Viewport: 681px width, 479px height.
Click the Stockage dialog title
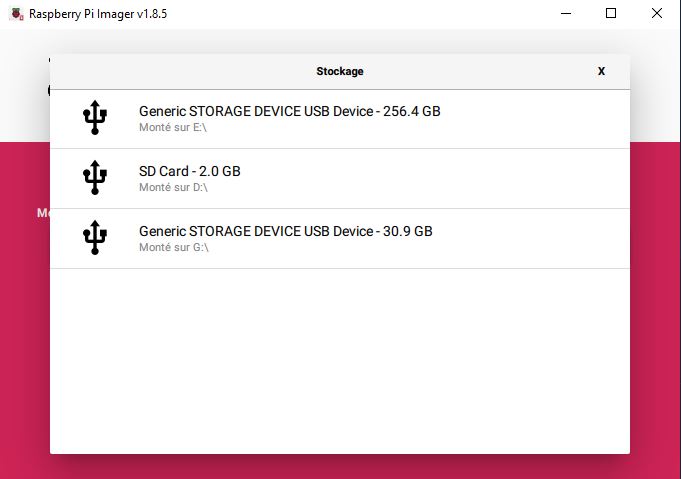click(340, 71)
